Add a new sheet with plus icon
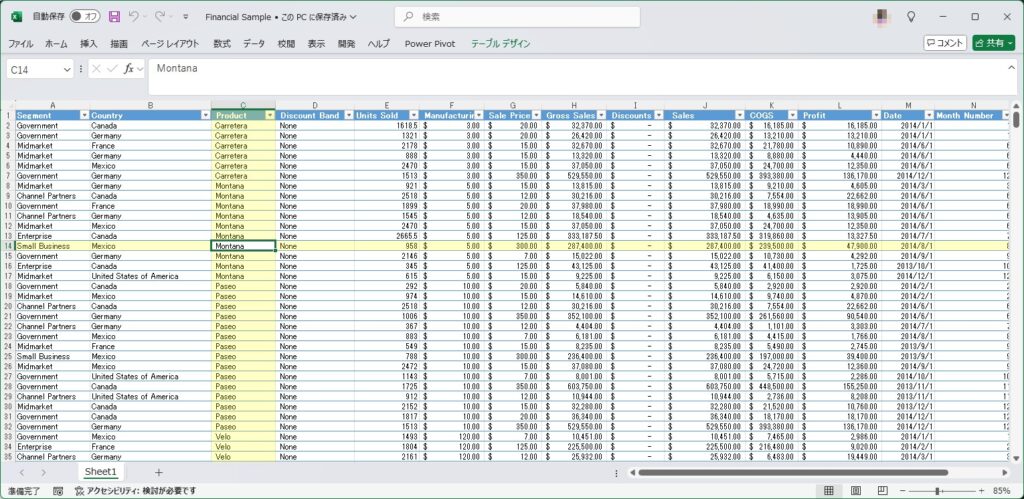 coord(158,471)
